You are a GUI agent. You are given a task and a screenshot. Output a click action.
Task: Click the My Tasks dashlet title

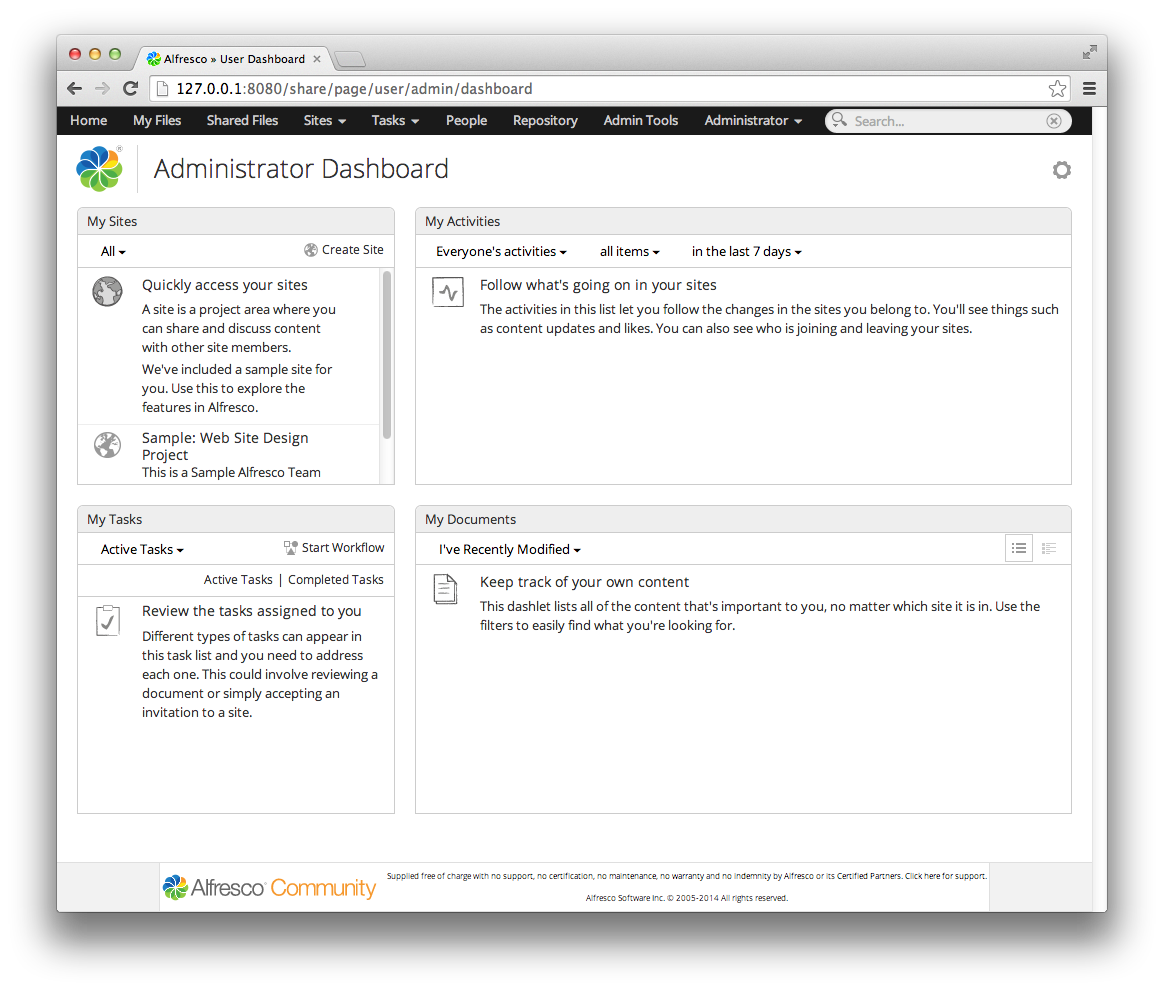pos(114,520)
